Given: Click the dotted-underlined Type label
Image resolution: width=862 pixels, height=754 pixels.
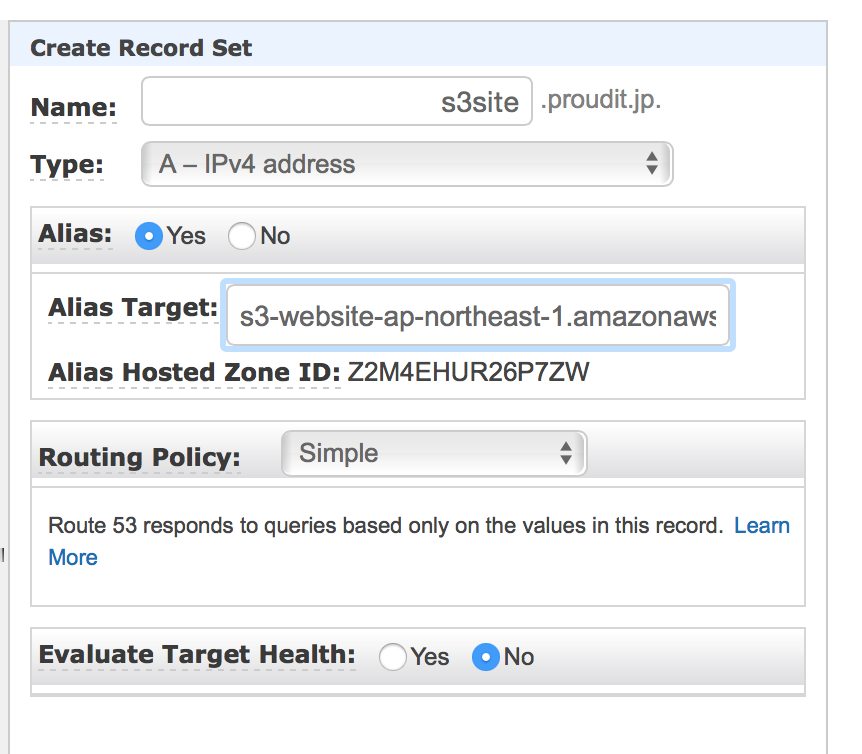Looking at the screenshot, I should coord(67,164).
